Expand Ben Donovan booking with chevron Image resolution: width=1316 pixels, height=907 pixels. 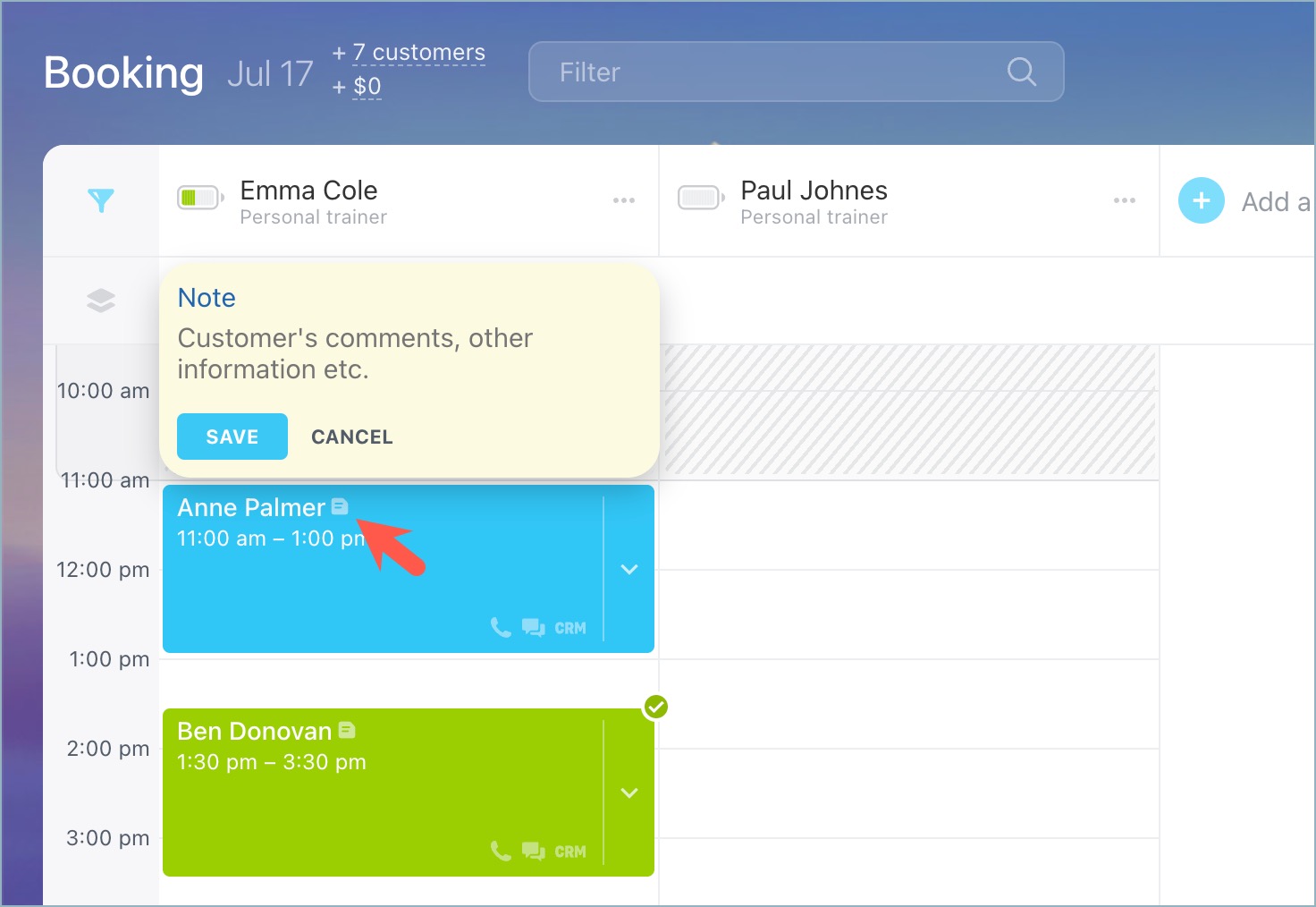629,793
